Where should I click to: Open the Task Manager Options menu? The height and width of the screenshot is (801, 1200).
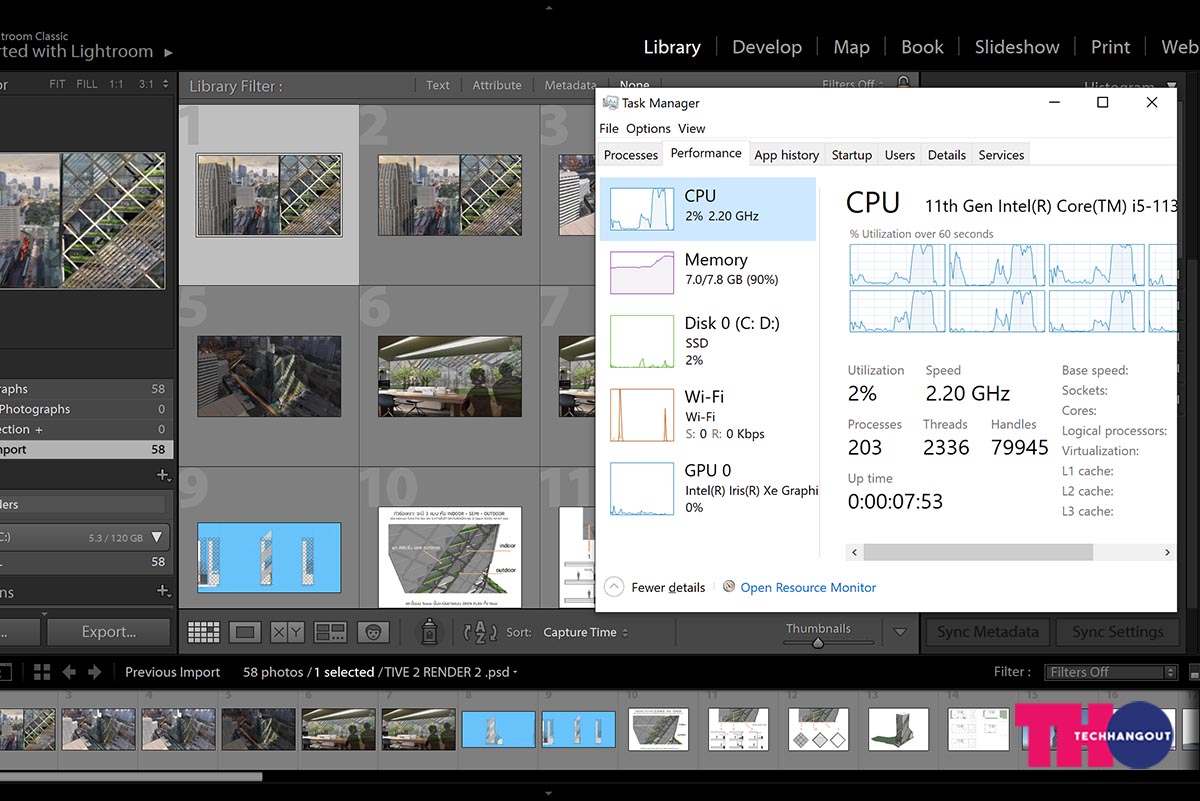648,128
